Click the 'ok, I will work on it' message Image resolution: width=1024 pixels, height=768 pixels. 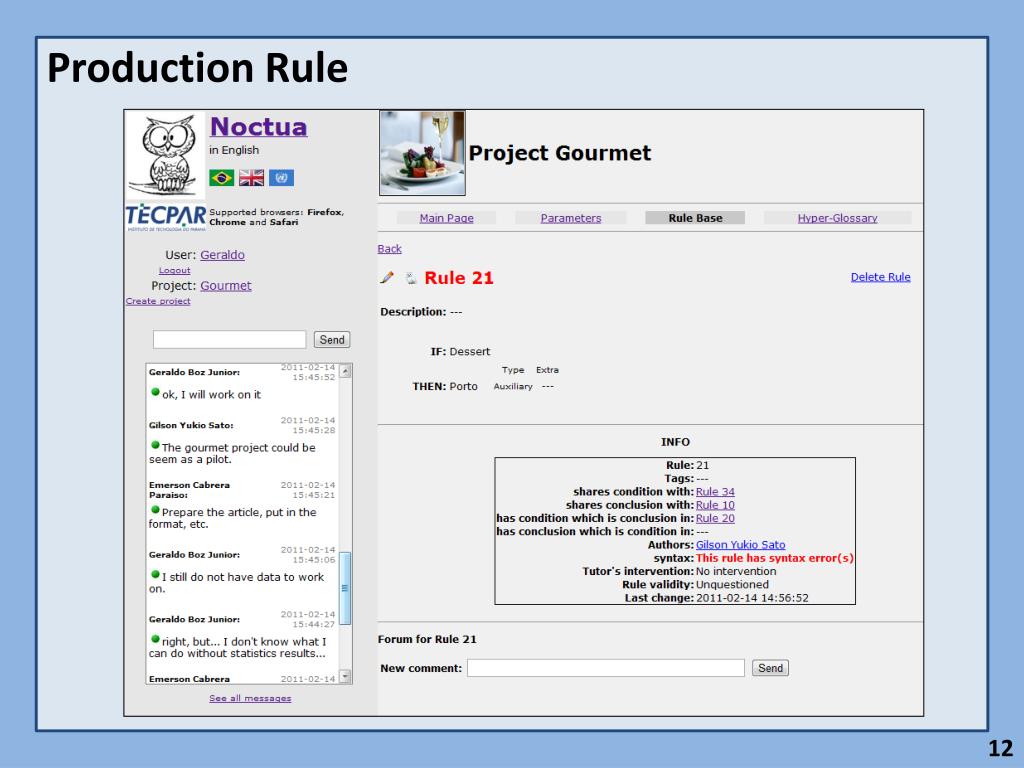[211, 394]
